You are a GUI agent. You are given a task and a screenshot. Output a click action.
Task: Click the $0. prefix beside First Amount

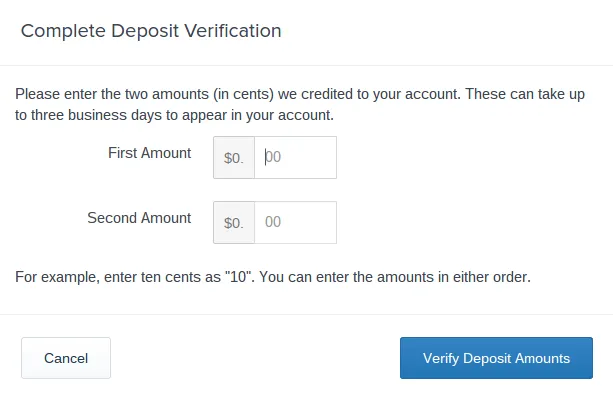[x=234, y=157]
